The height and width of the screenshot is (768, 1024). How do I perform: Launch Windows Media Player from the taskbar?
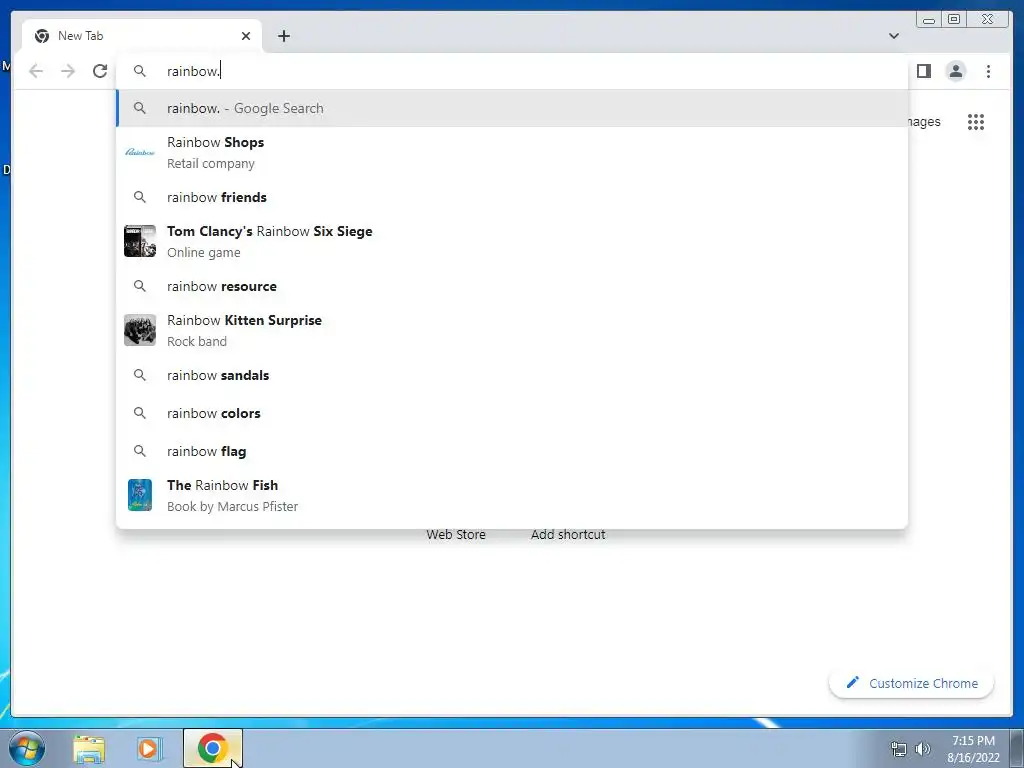pos(150,748)
